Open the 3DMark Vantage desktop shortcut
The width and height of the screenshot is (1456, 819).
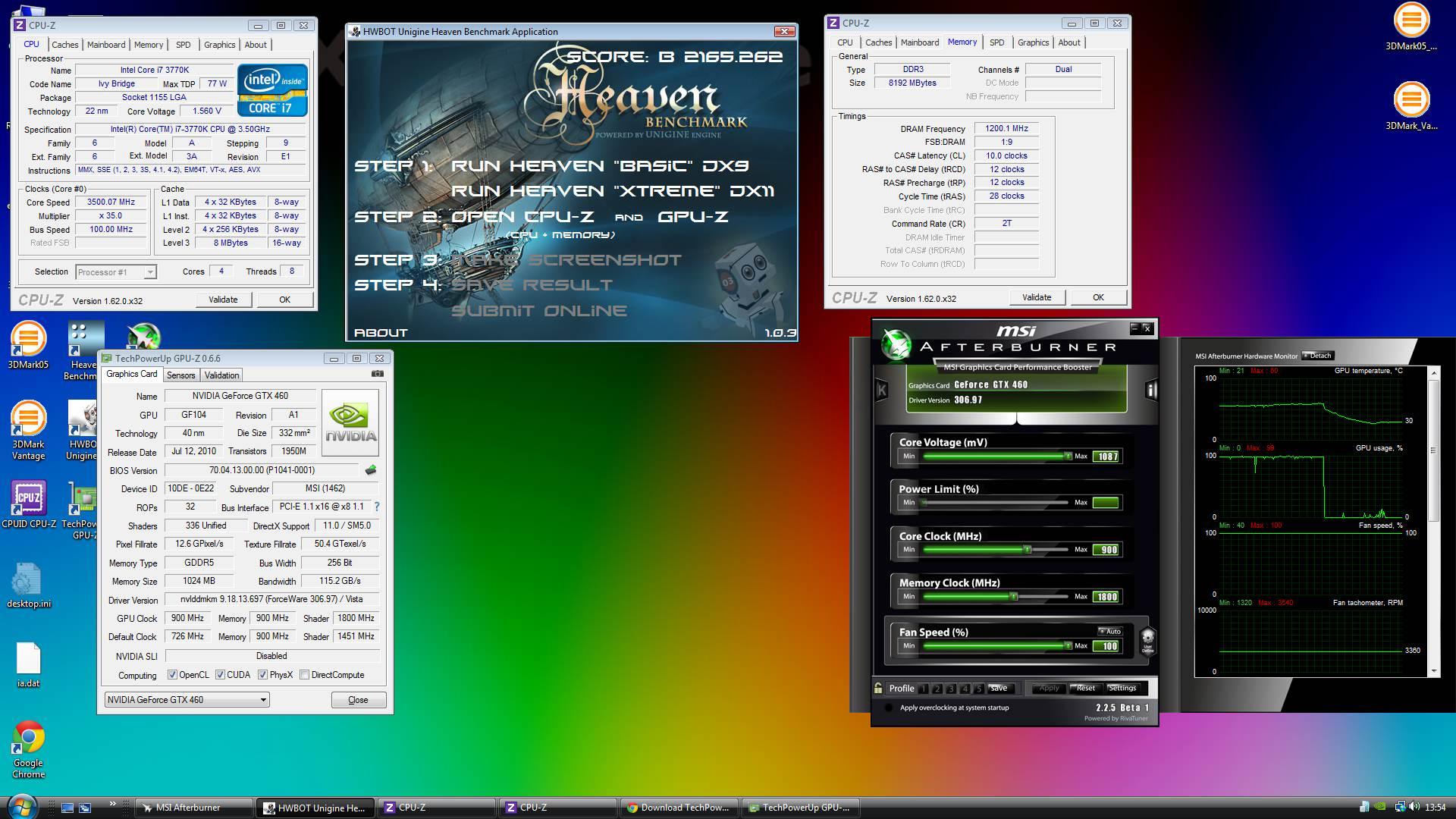pos(28,431)
